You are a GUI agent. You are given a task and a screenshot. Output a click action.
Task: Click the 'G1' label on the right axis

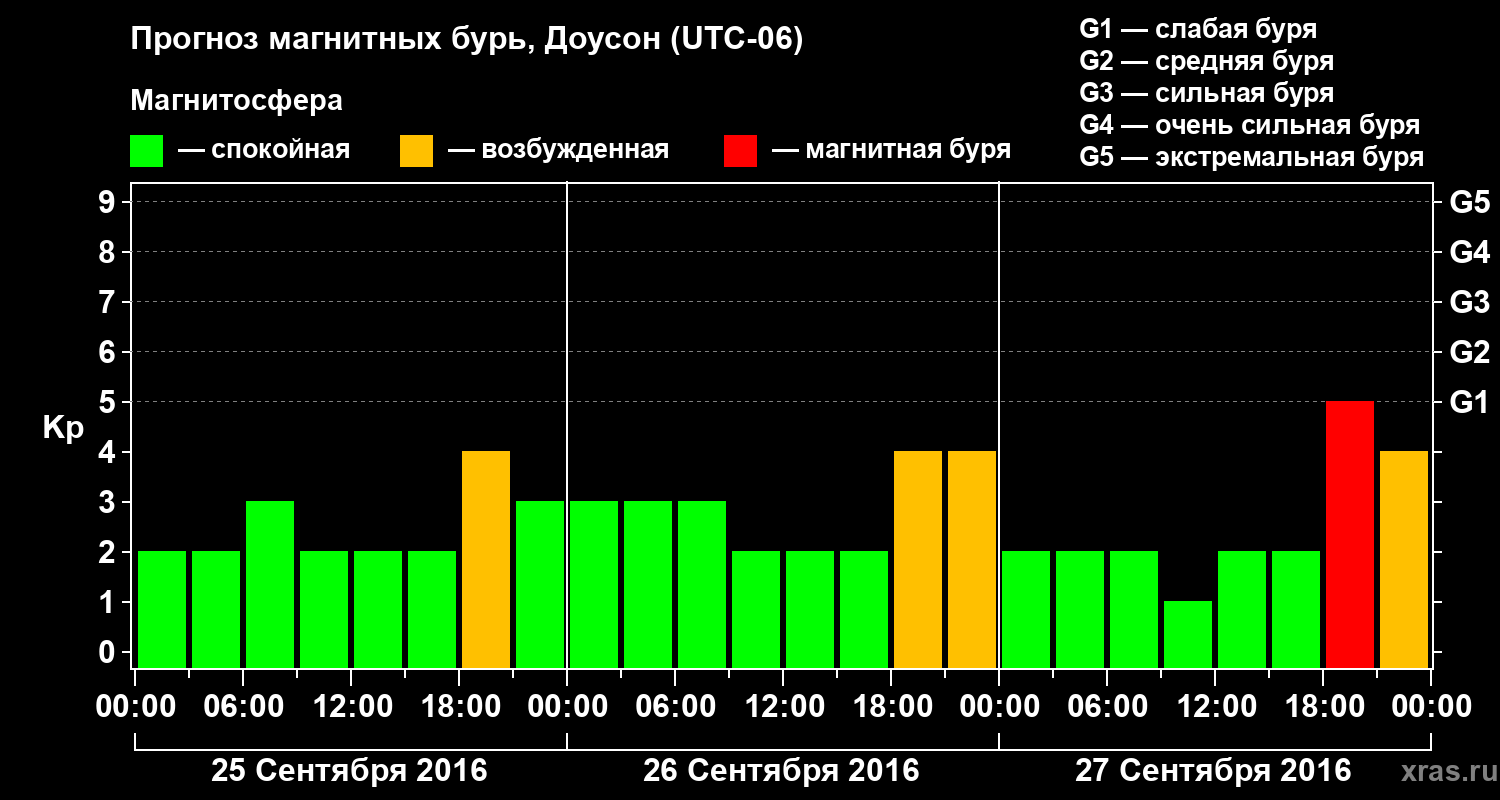(x=1470, y=402)
